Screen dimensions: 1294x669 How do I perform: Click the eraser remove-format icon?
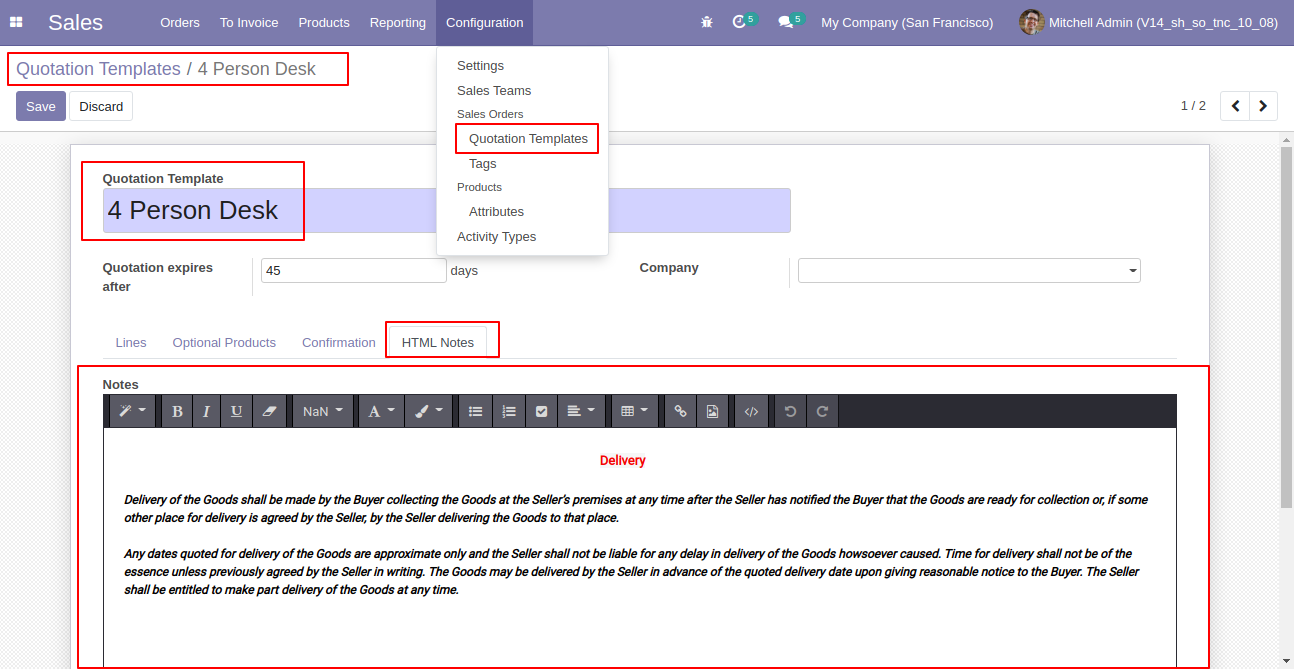[268, 411]
